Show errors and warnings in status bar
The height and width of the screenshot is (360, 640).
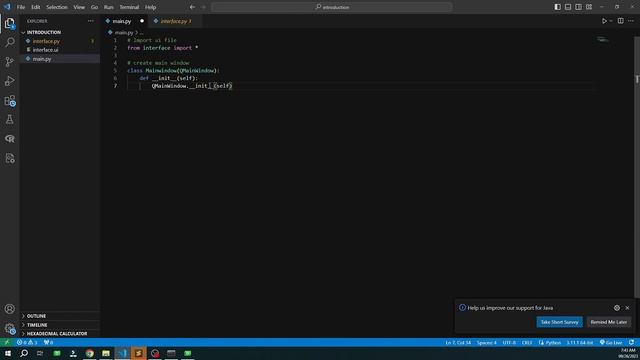(27, 342)
